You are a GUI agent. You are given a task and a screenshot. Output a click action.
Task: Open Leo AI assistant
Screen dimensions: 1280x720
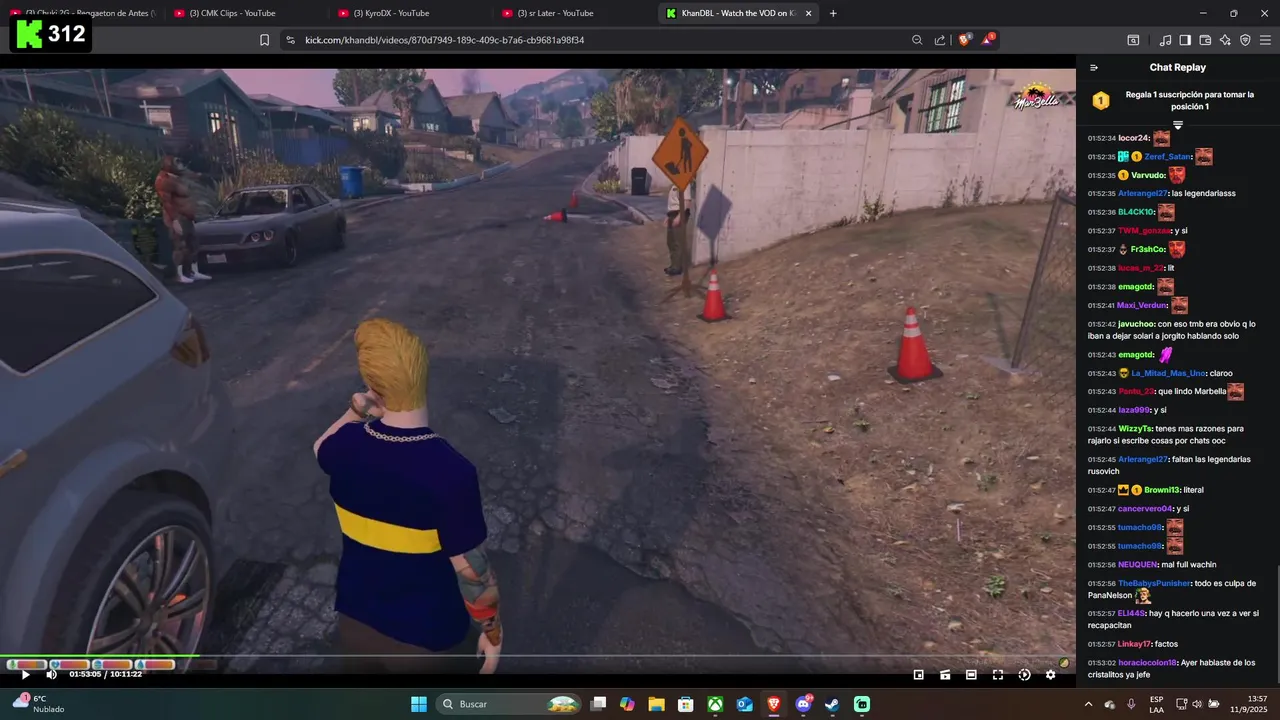(x=1225, y=40)
